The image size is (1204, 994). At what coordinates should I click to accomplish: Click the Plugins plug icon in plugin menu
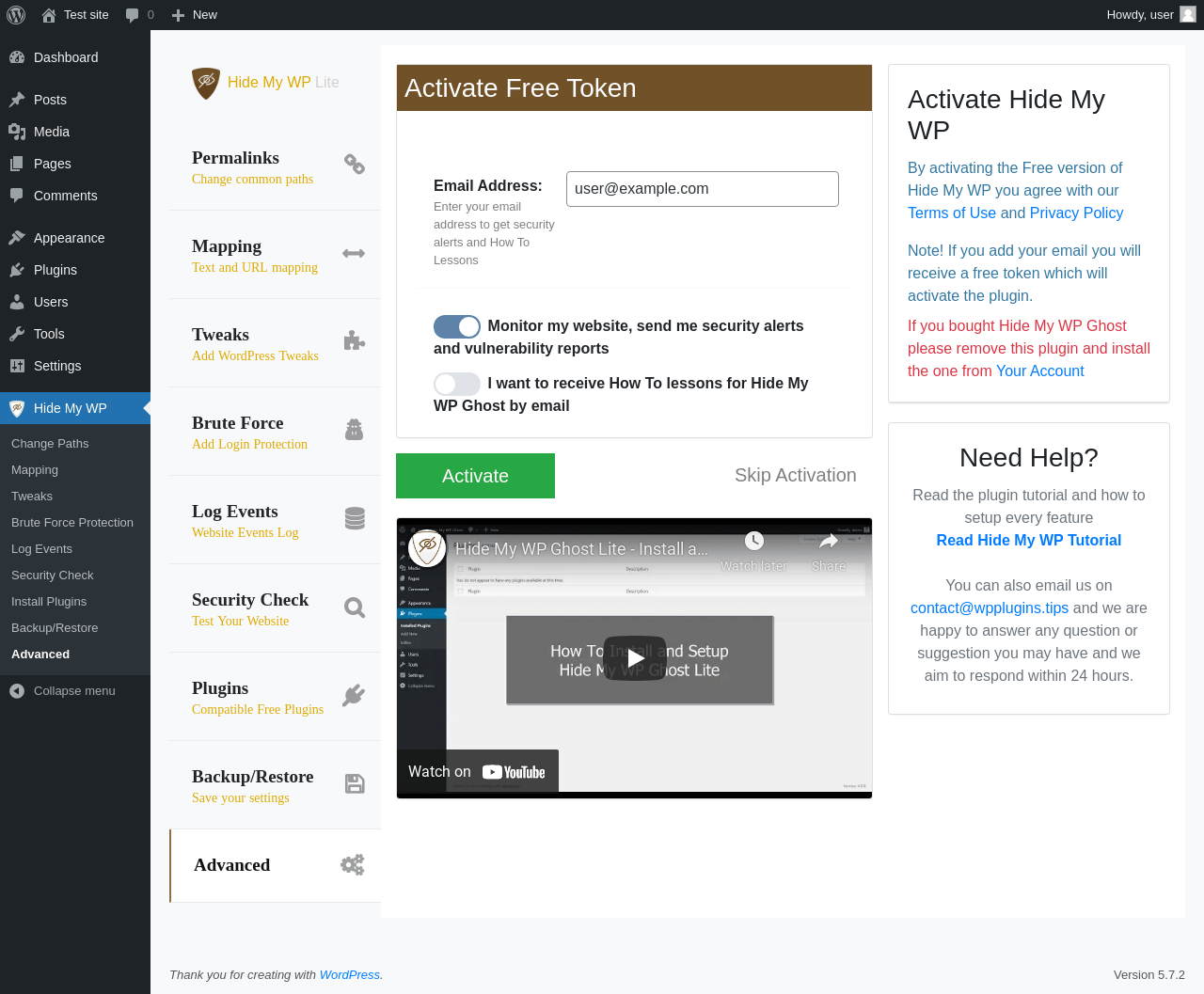[354, 696]
